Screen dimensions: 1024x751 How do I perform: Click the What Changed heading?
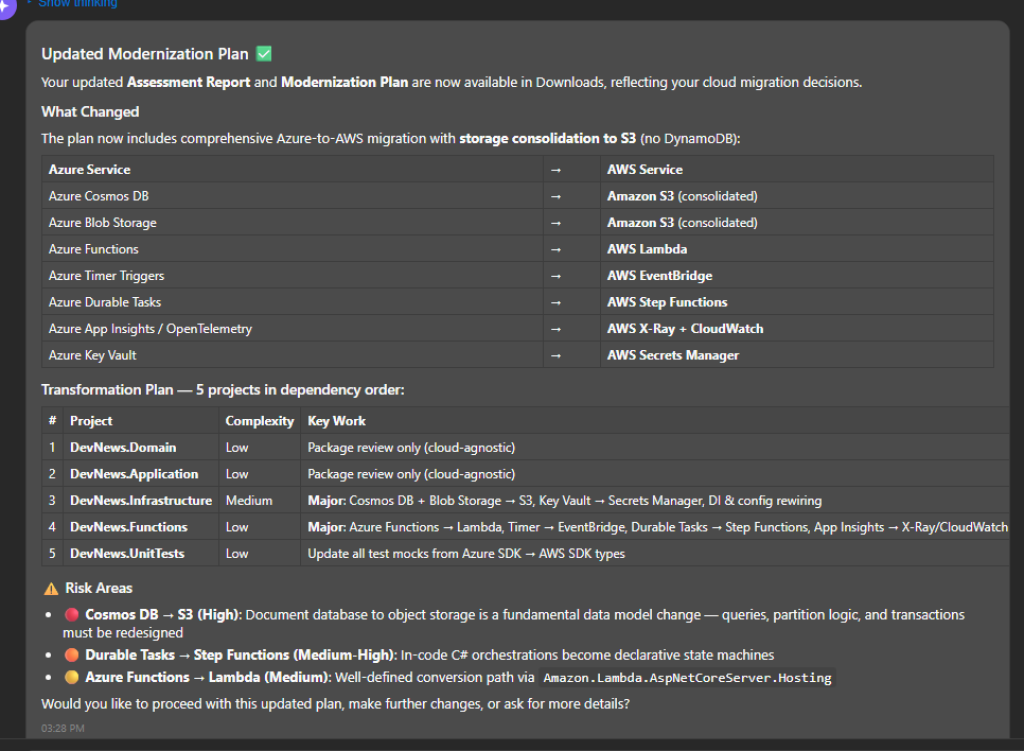[x=90, y=112]
